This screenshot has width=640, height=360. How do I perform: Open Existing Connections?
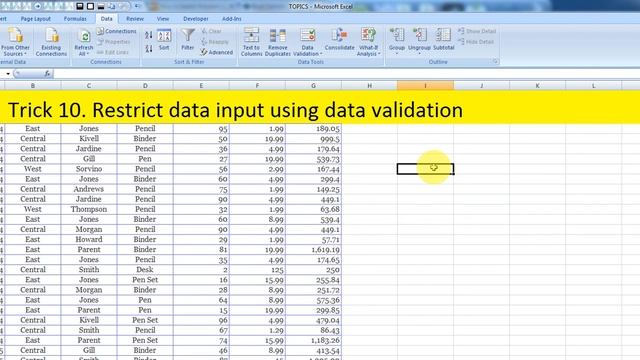(51, 42)
